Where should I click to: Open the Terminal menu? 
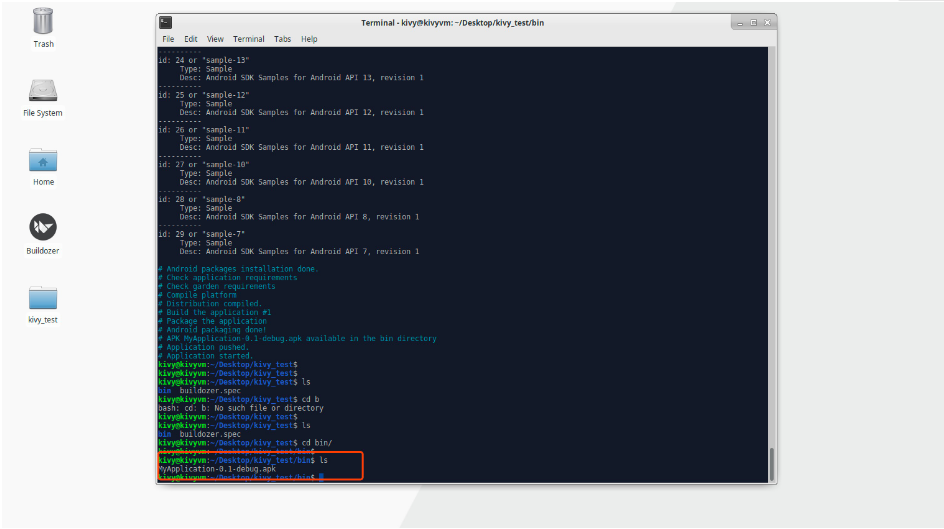249,39
